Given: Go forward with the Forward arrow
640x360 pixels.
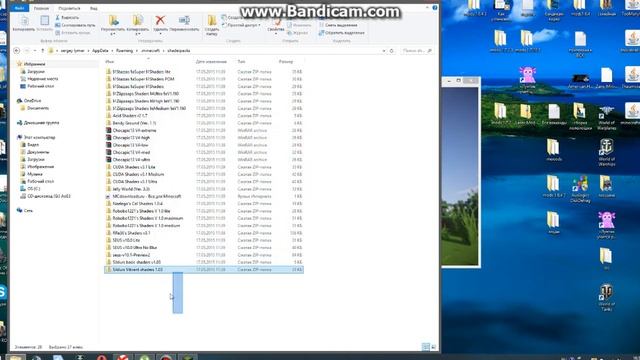Looking at the screenshot, I should [27, 51].
